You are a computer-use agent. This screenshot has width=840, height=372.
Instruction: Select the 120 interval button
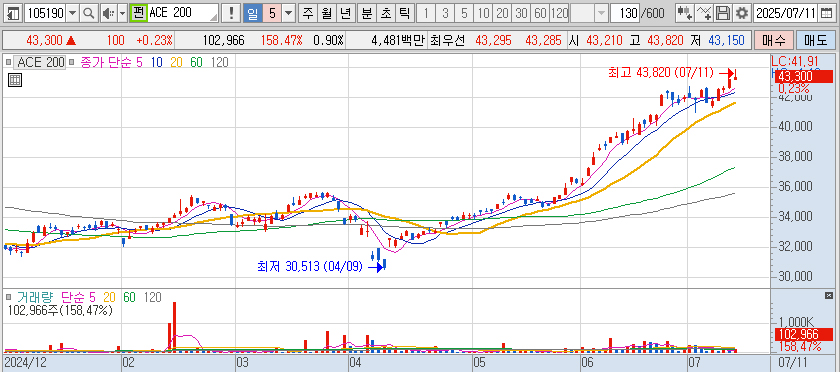pos(559,13)
